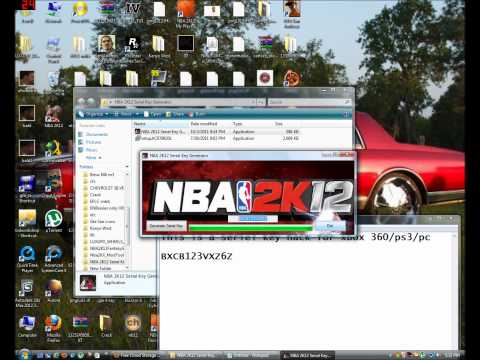This screenshot has height=360, width=480.
Task: Sort files by the Name column
Action: pos(161,124)
